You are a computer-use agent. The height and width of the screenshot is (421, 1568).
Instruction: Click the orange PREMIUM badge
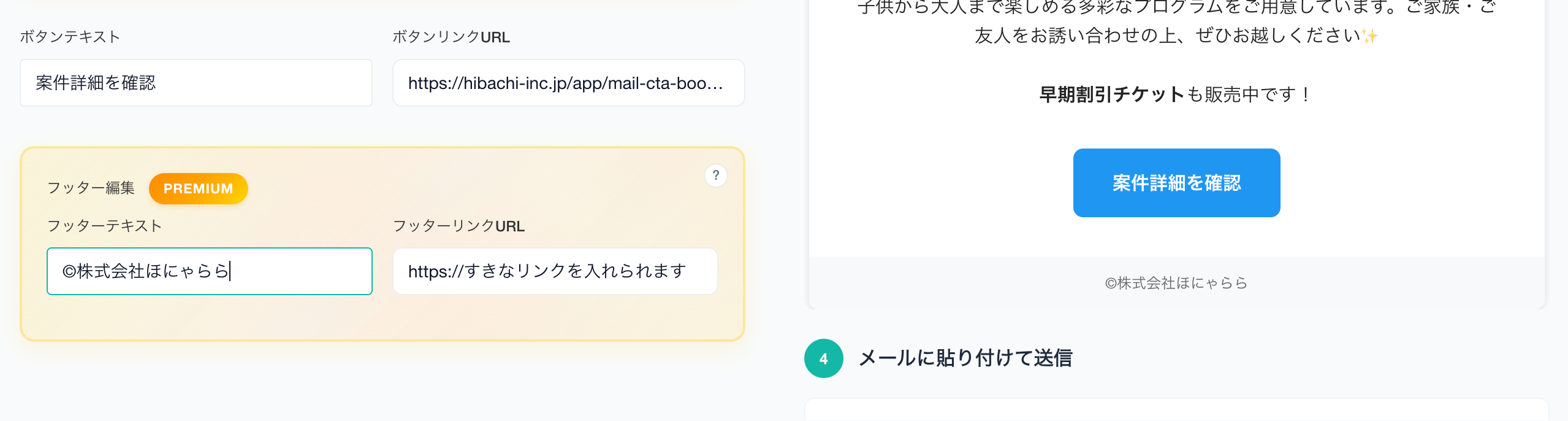pos(198,188)
